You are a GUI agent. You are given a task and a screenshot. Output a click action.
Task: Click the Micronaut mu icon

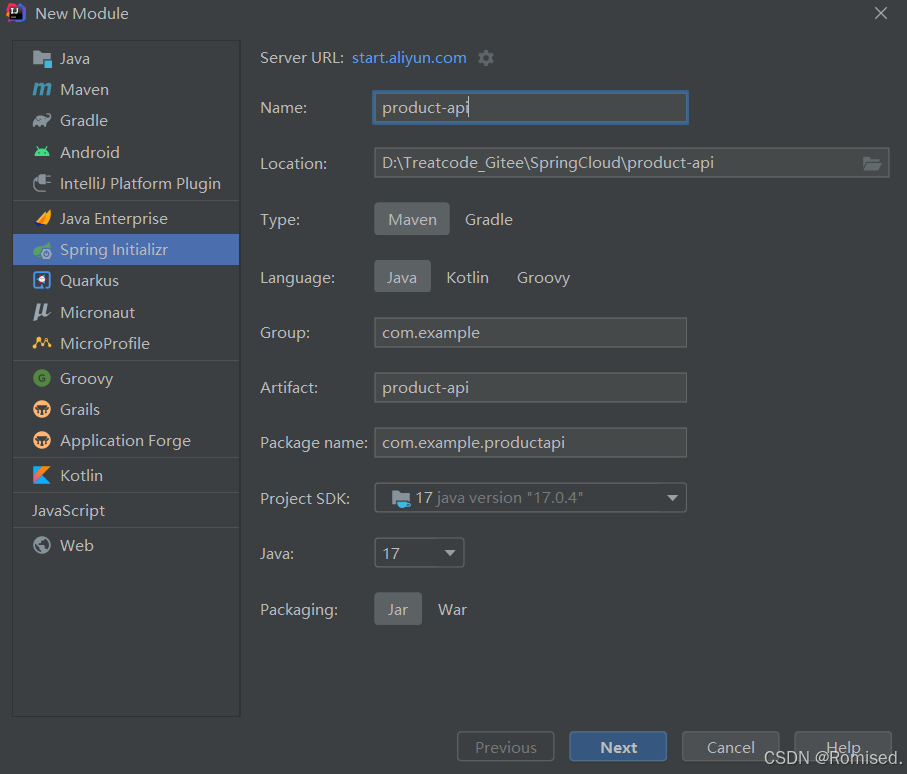42,312
